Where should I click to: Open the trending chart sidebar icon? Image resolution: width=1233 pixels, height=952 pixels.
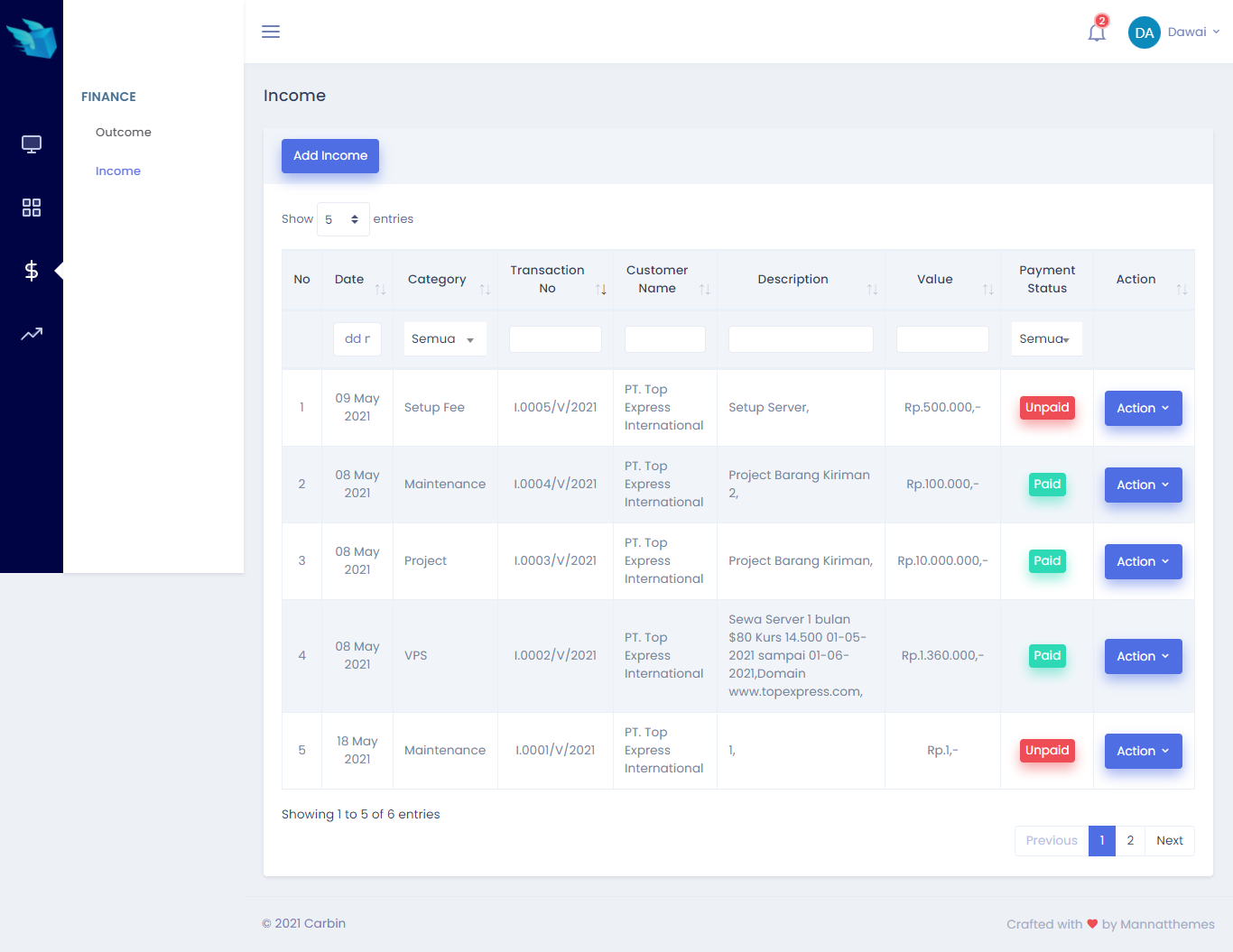point(32,334)
